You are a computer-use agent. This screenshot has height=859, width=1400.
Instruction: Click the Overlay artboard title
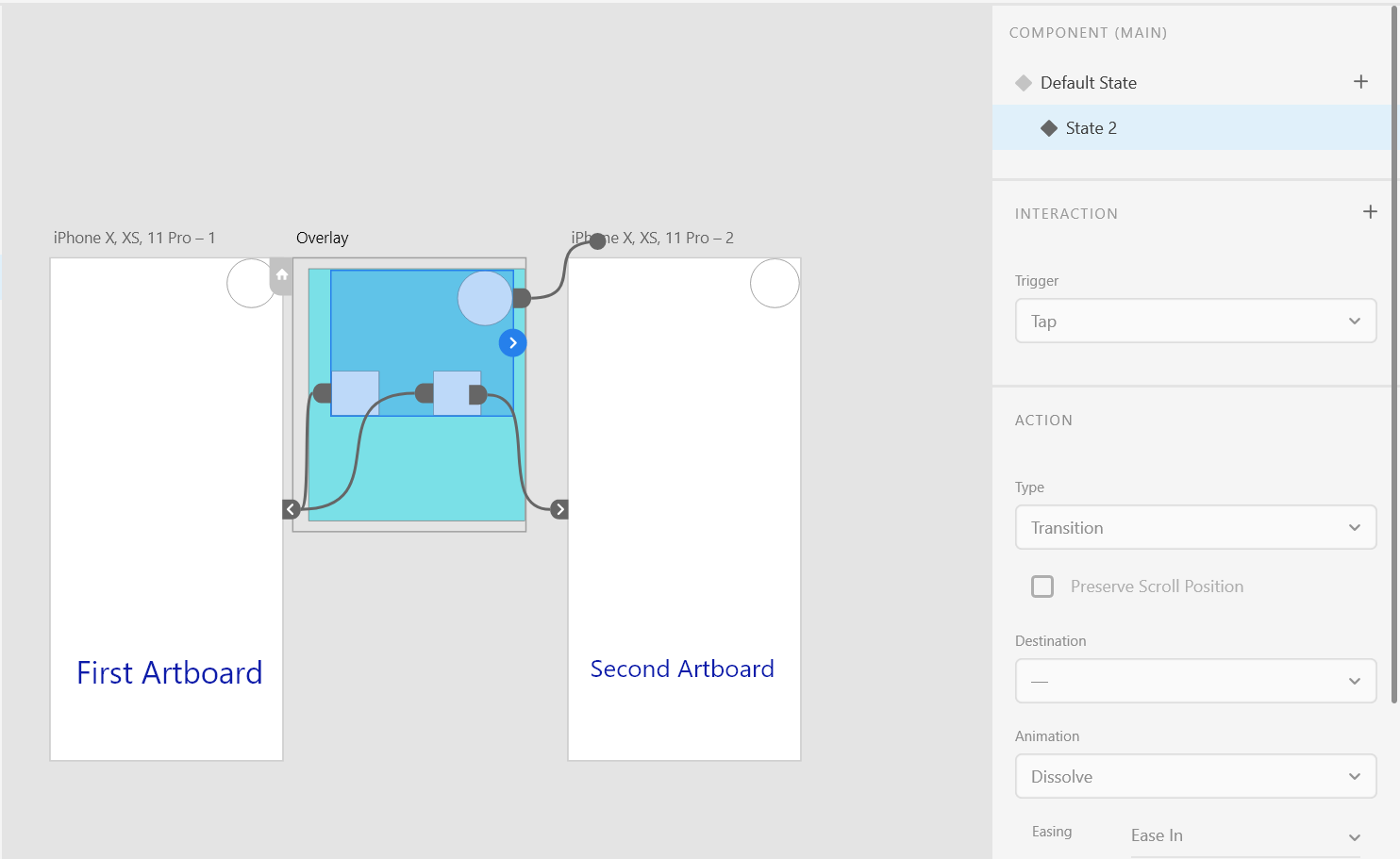click(323, 237)
